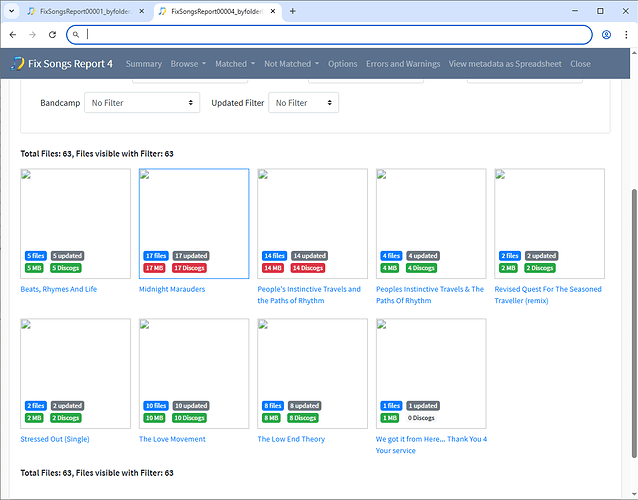Expand the Not Matched dropdown menu
The height and width of the screenshot is (500, 638).
[x=292, y=64]
